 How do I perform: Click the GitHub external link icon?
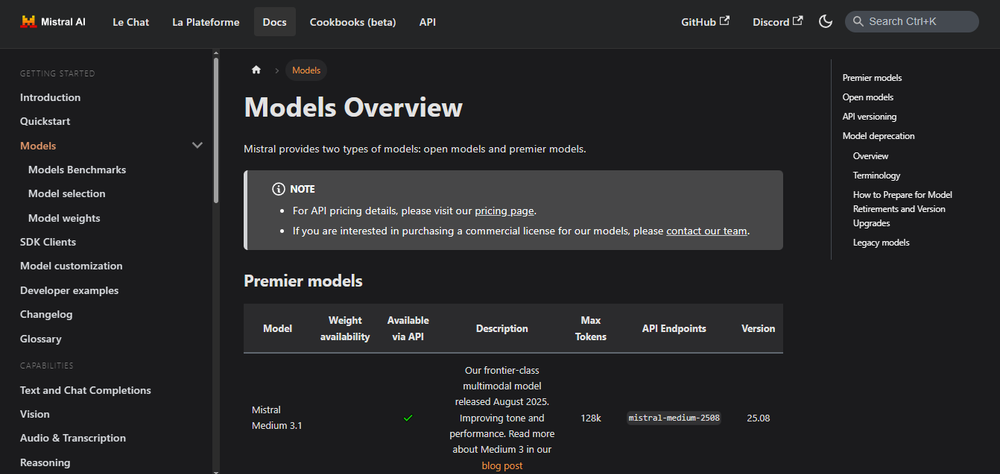[x=724, y=20]
